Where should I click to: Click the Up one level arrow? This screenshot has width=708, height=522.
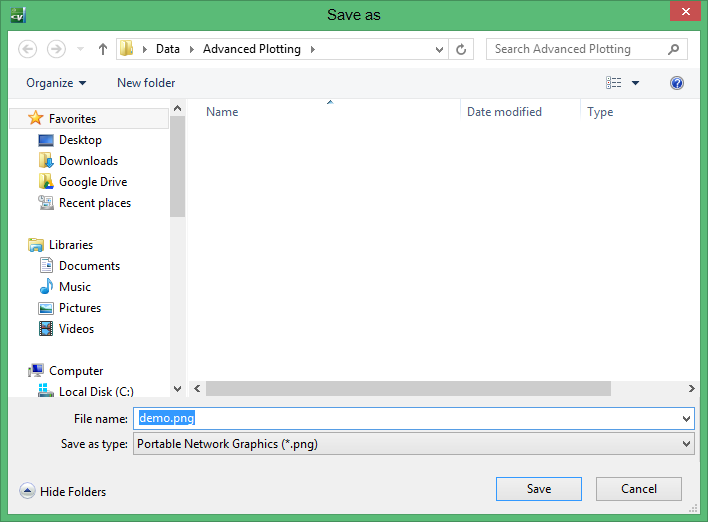pyautogui.click(x=103, y=49)
